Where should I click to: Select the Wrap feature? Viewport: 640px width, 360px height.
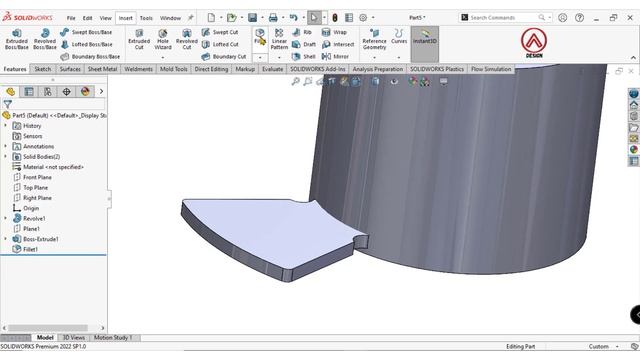[x=334, y=32]
